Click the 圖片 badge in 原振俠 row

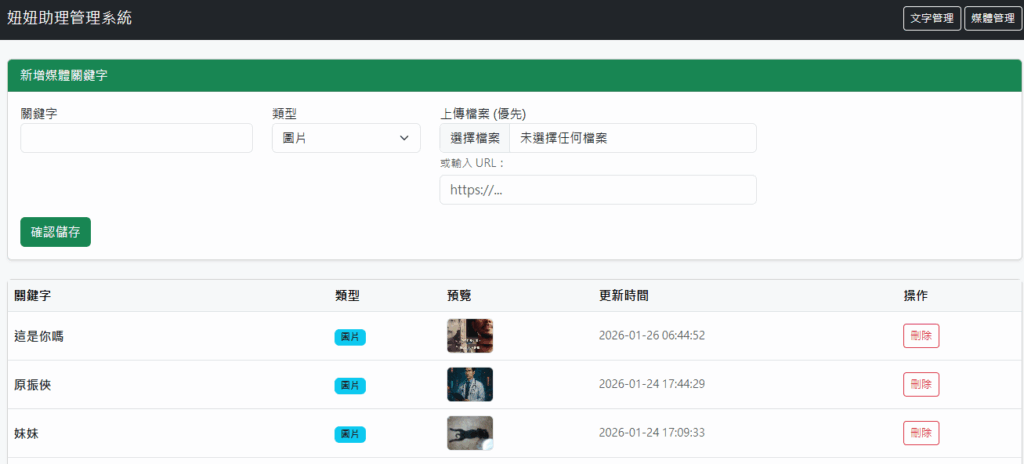coord(350,385)
